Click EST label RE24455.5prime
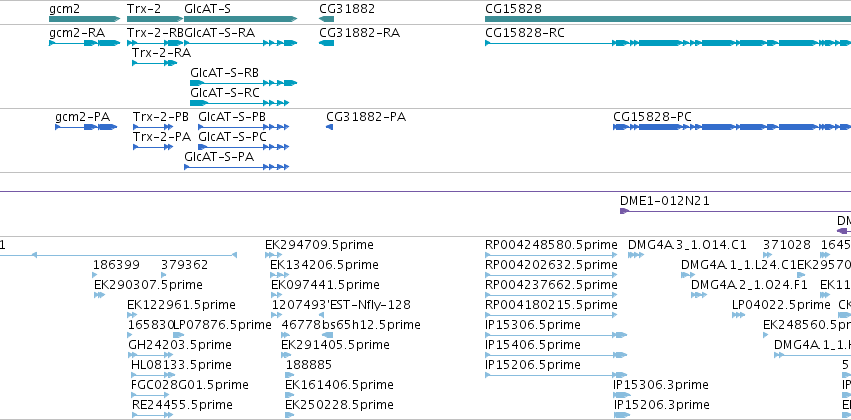The image size is (851, 420). tap(182, 405)
